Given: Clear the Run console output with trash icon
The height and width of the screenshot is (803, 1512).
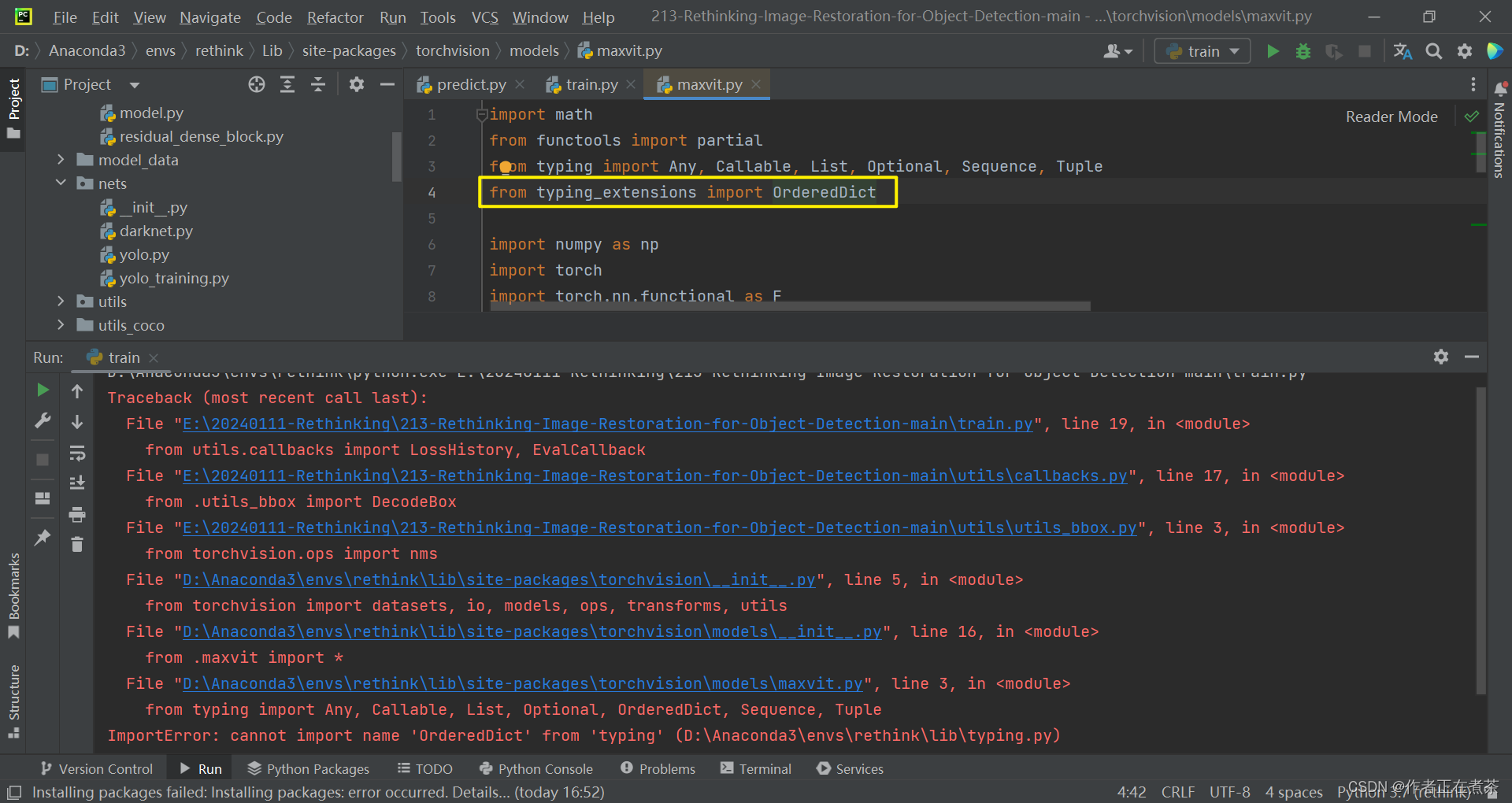Looking at the screenshot, I should pos(76,544).
